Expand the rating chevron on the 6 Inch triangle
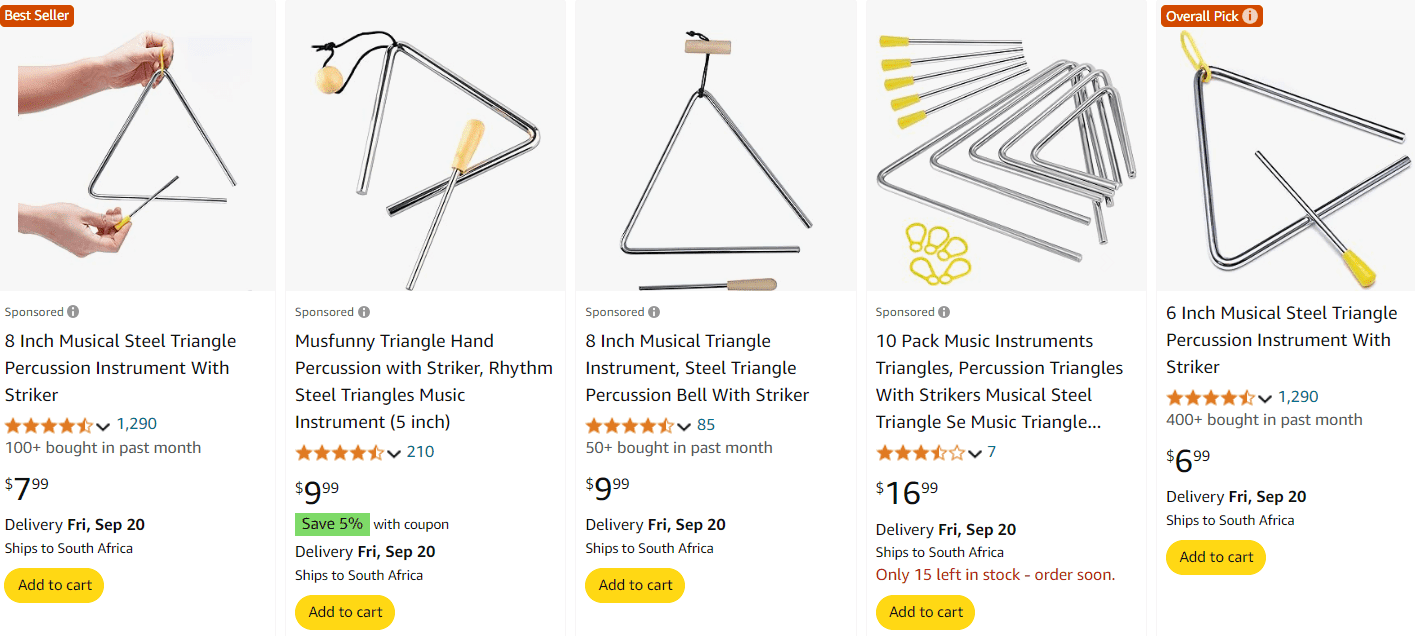Viewport: 1415px width, 636px height. click(1264, 398)
